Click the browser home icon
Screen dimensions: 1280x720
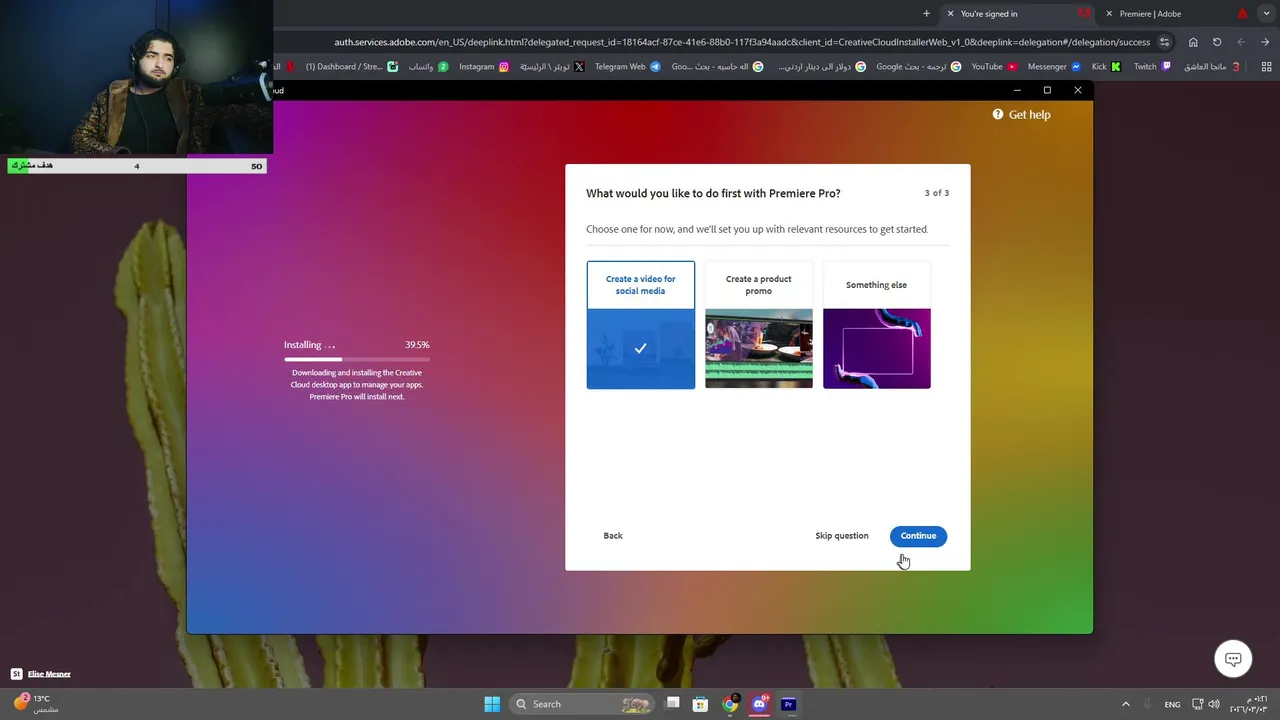[x=1193, y=42]
